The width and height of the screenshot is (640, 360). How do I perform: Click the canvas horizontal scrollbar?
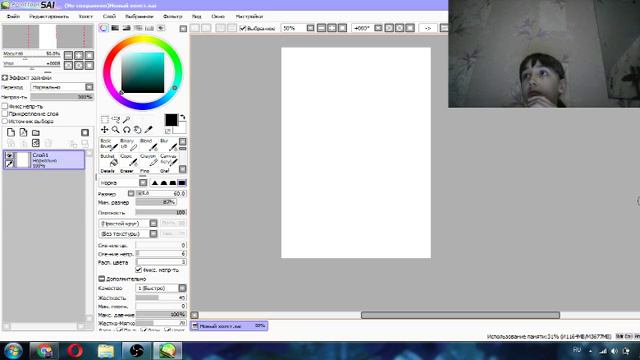pyautogui.click(x=460, y=315)
